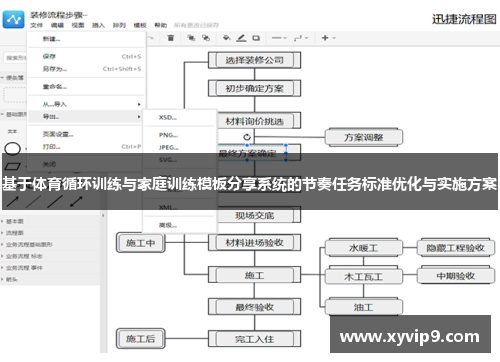Choose 高级... in export submenu

point(180,225)
